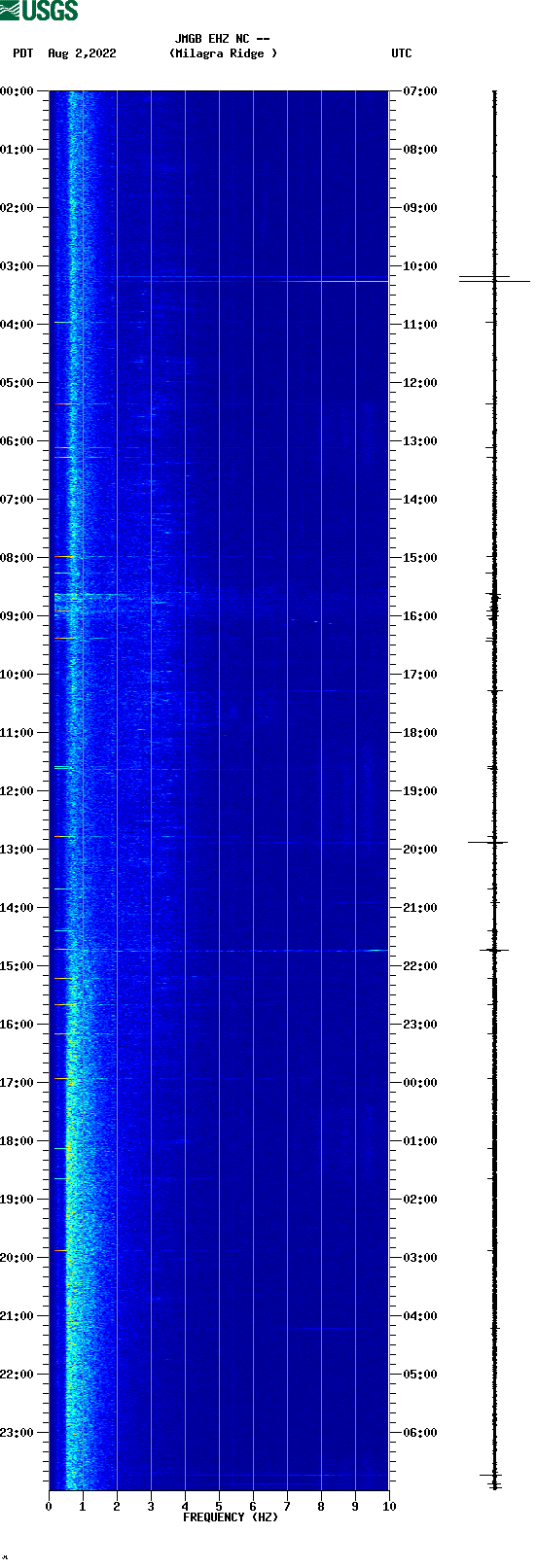Click the 10 Hz frequency tick label
Viewport: 537px width, 1568px height.
coord(389,1507)
